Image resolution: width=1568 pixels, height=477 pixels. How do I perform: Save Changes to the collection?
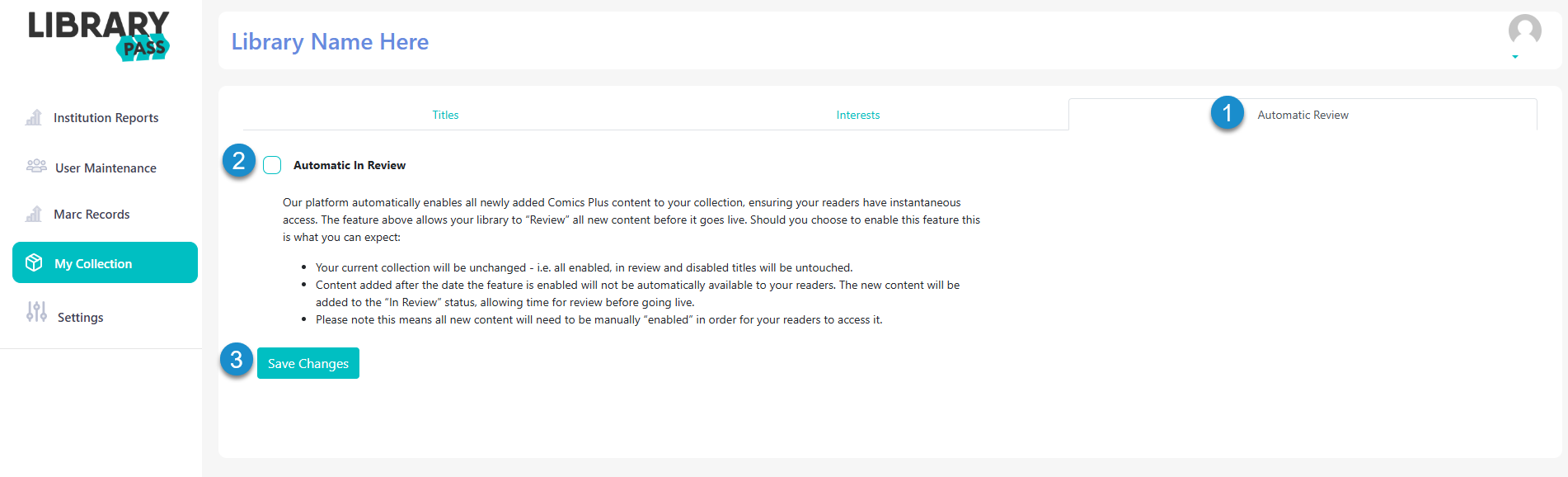point(308,363)
